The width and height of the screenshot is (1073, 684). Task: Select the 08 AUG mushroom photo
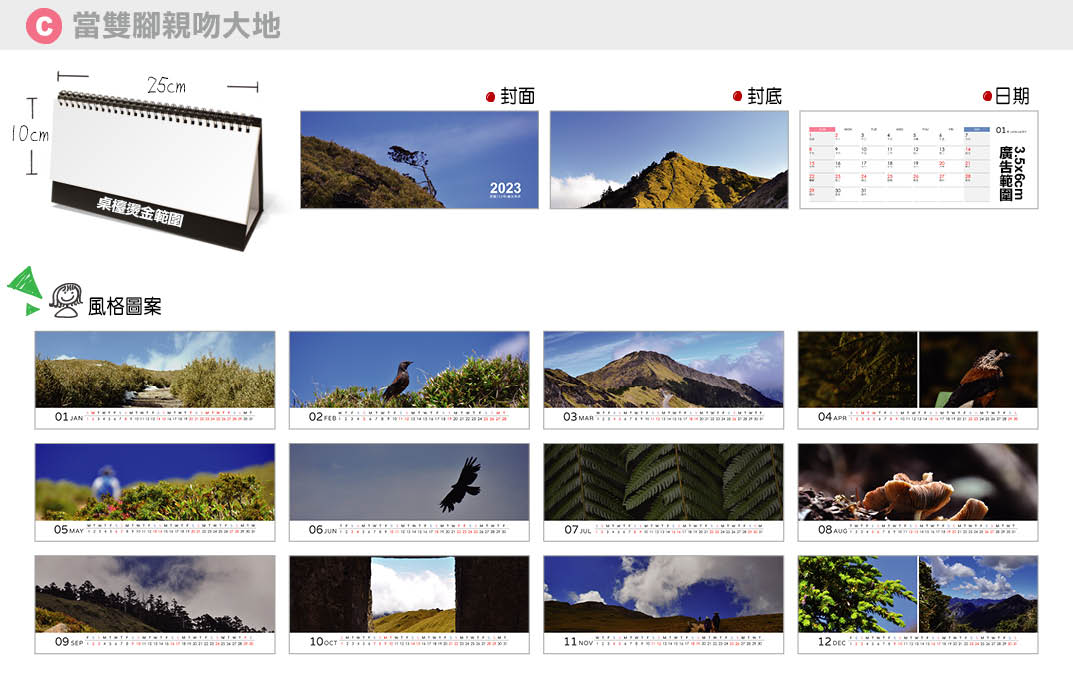[917, 481]
